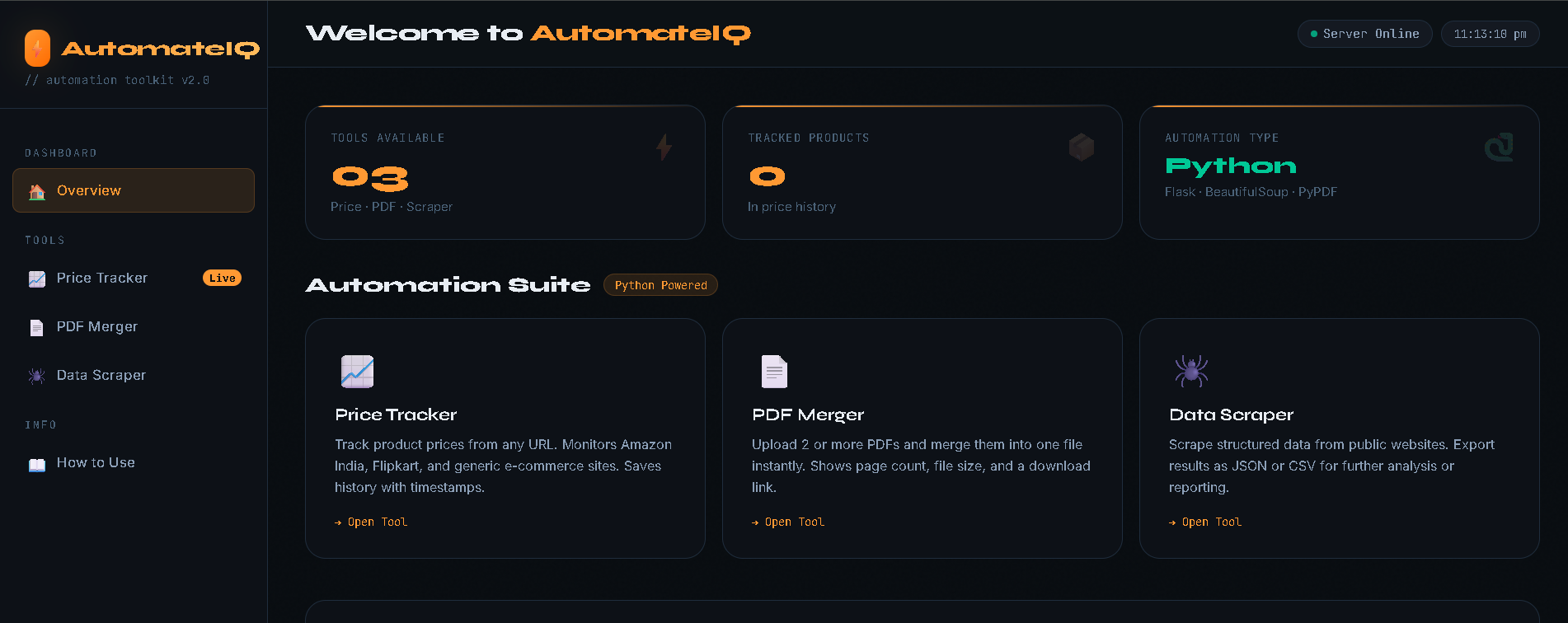1568x623 pixels.
Task: Click the Python Powered badge
Action: click(660, 284)
